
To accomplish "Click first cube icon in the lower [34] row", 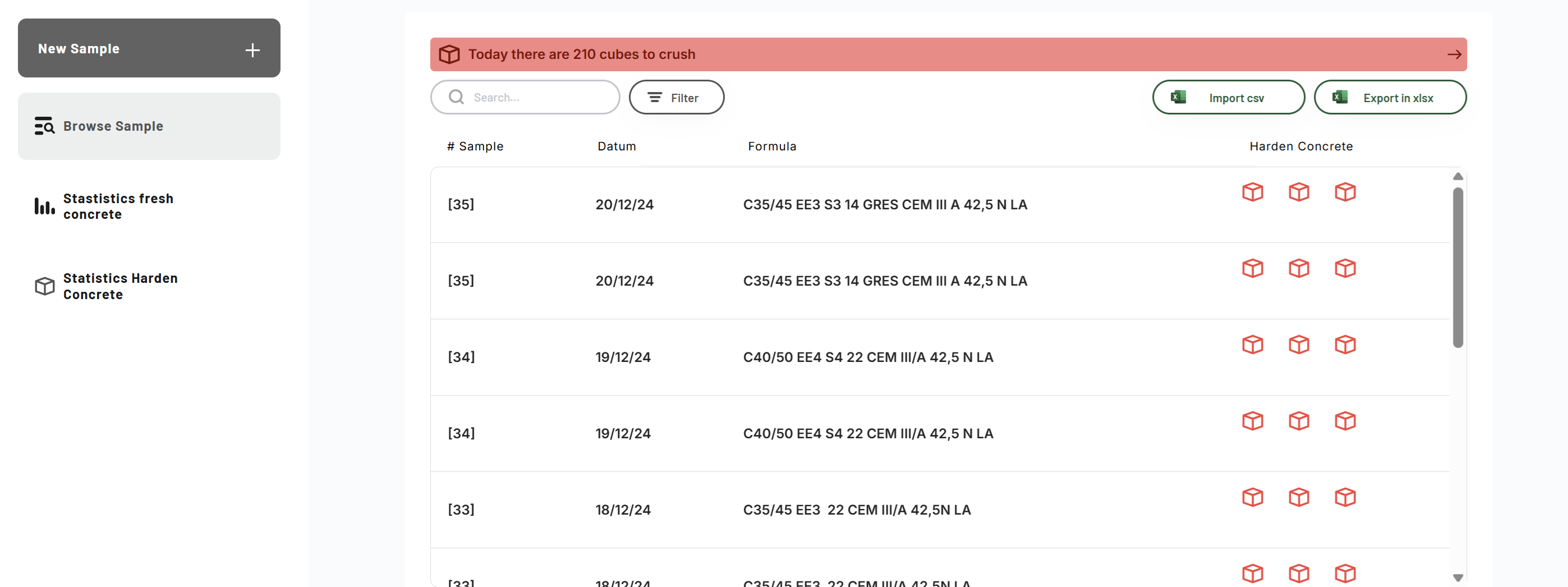I will (x=1253, y=421).
